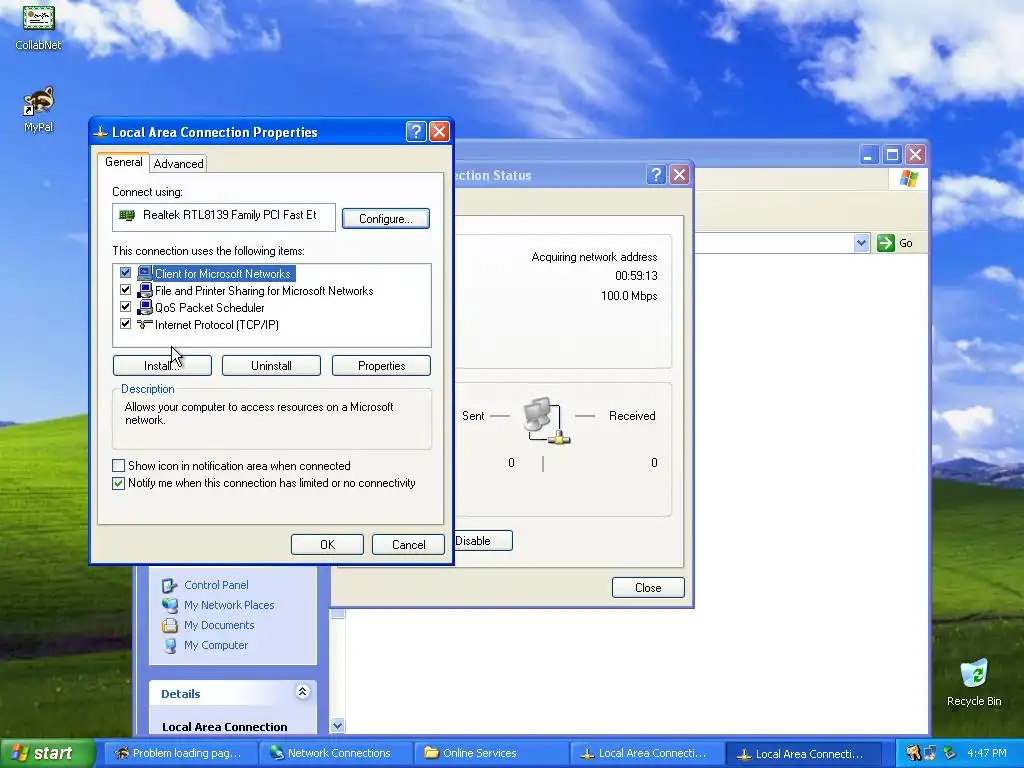Click Cancel in Properties dialog
Viewport: 1024px width, 768px height.
pos(408,545)
